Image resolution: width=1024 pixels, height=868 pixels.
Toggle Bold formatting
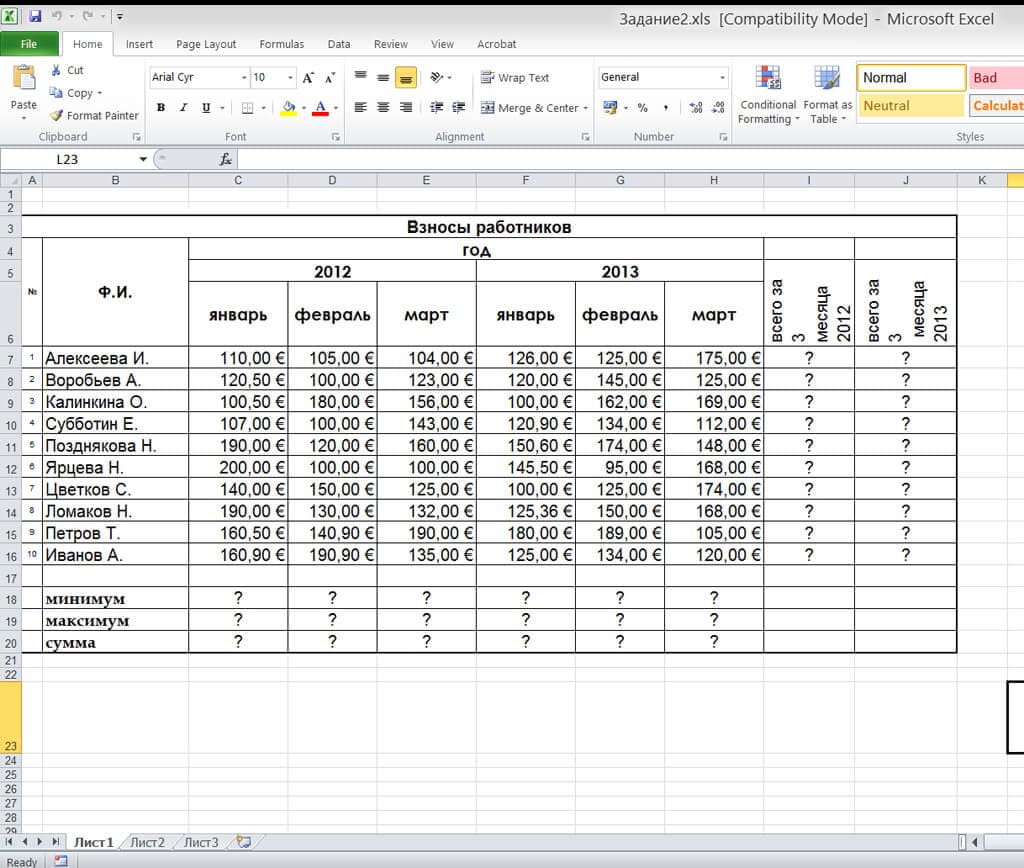(x=161, y=108)
